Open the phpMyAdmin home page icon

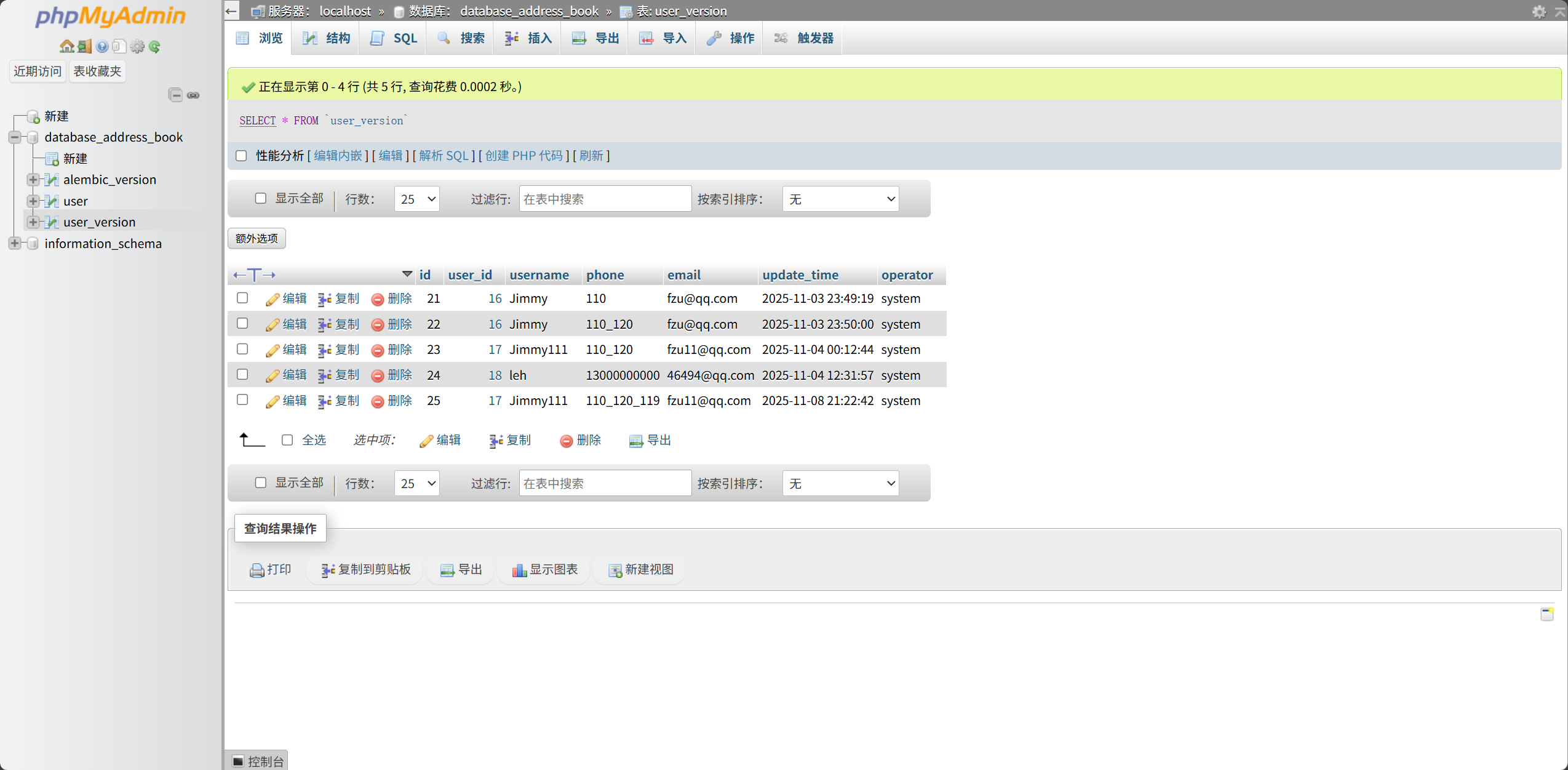(x=68, y=46)
